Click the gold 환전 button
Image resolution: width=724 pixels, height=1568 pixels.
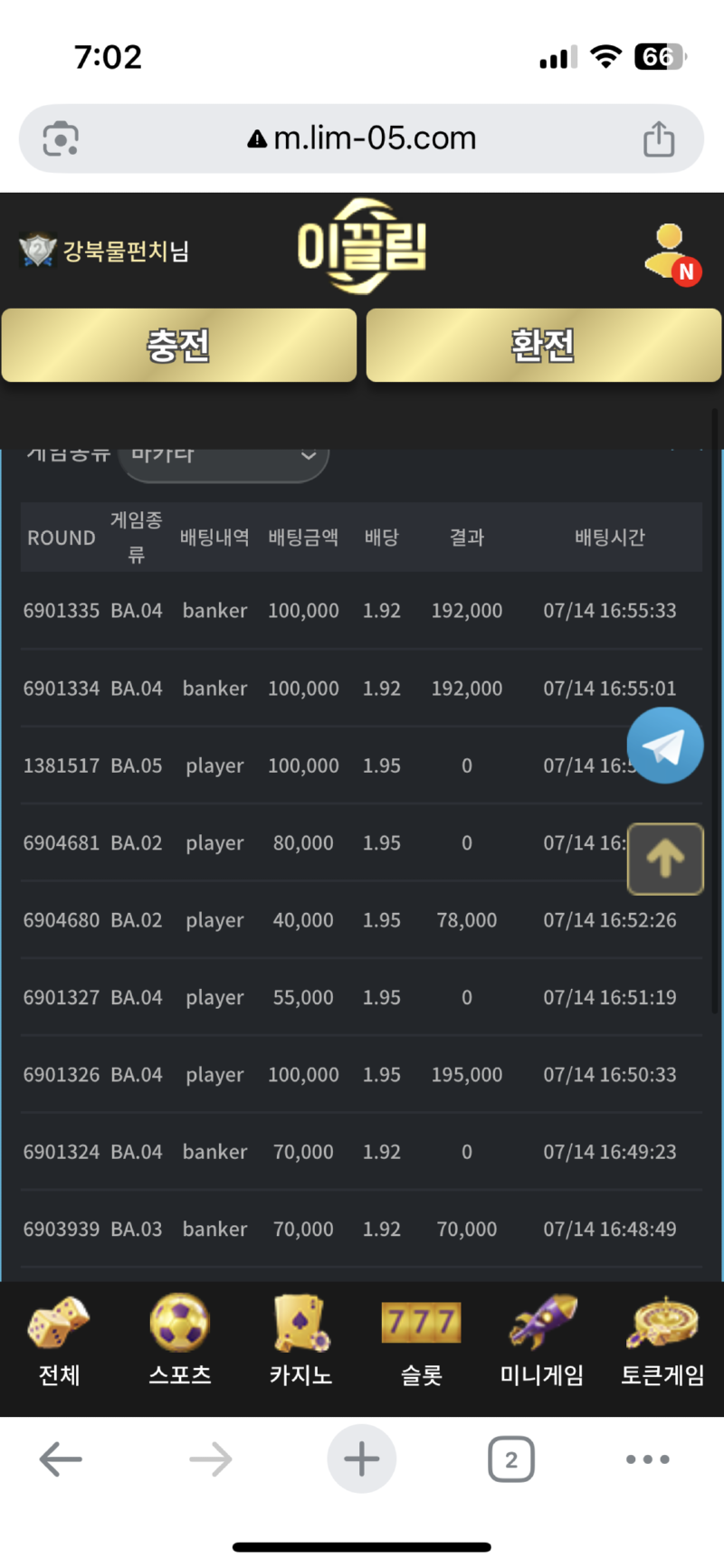coord(544,345)
